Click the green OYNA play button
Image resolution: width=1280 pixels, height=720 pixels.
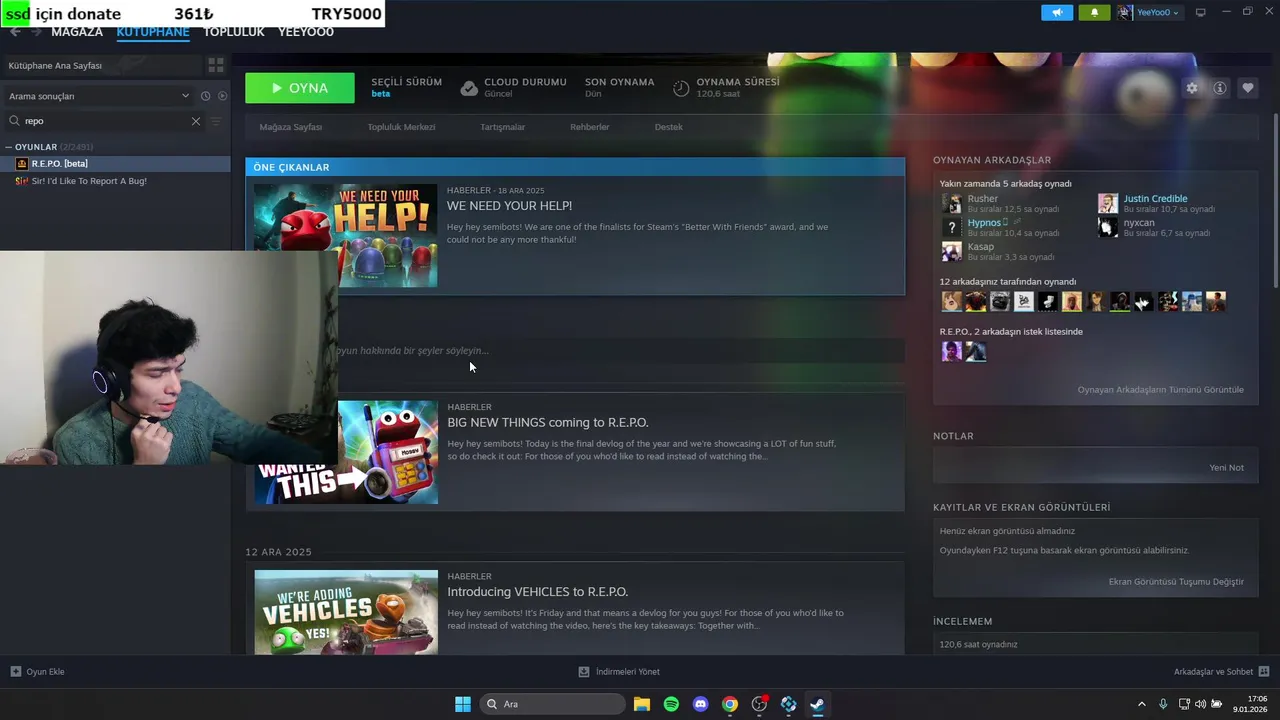tap(300, 88)
